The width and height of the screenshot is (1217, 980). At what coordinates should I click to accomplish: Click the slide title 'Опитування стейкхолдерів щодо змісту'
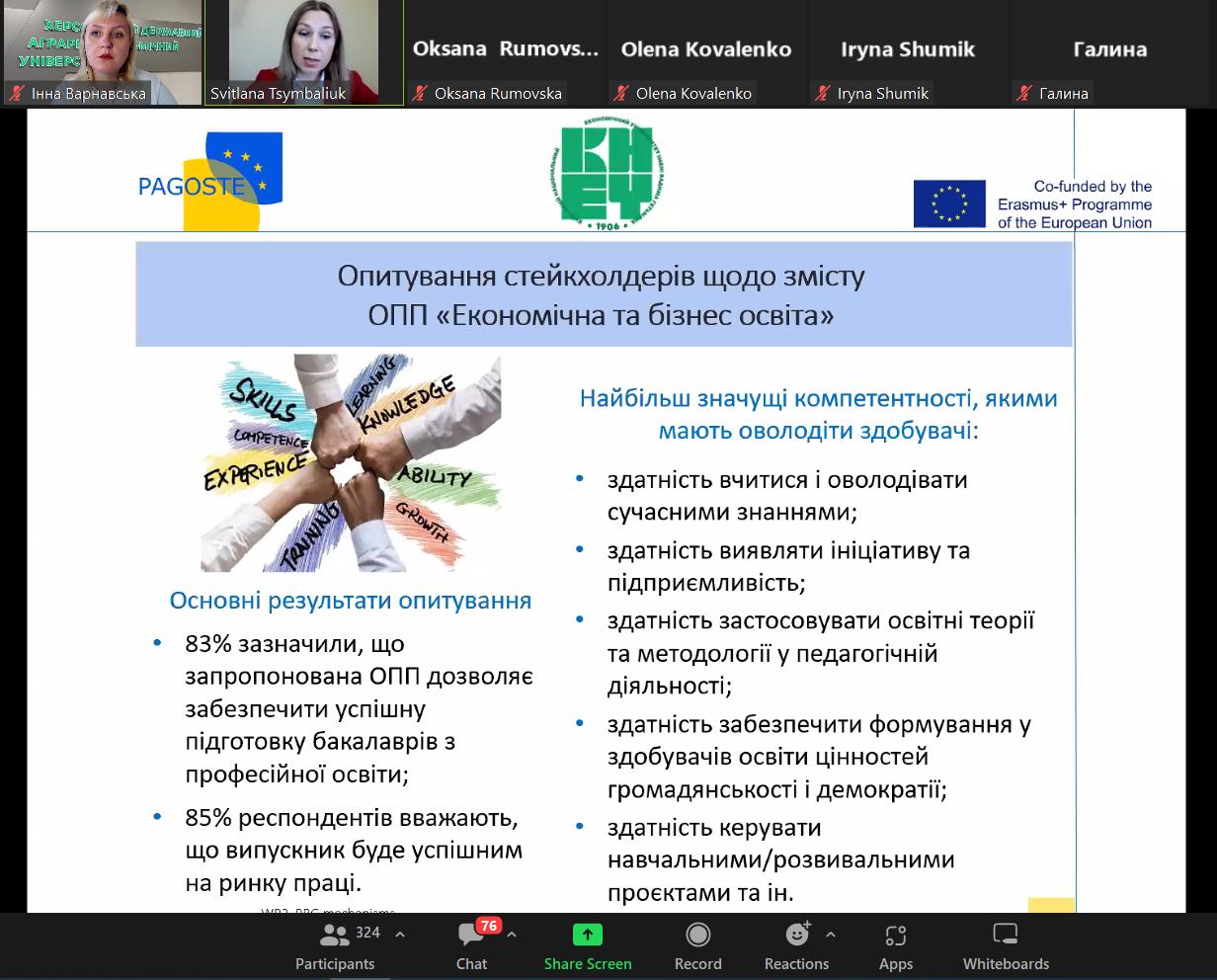coord(602,275)
